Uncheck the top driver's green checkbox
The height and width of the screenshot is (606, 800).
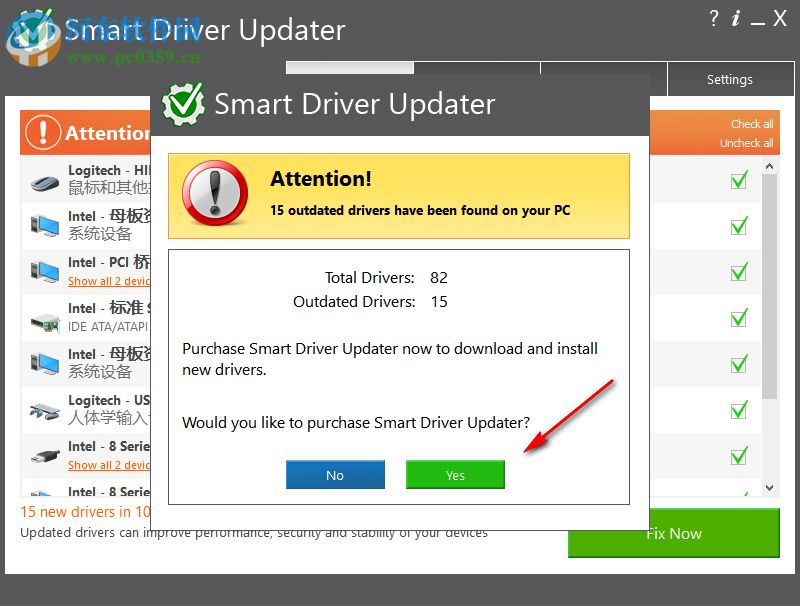tap(739, 181)
